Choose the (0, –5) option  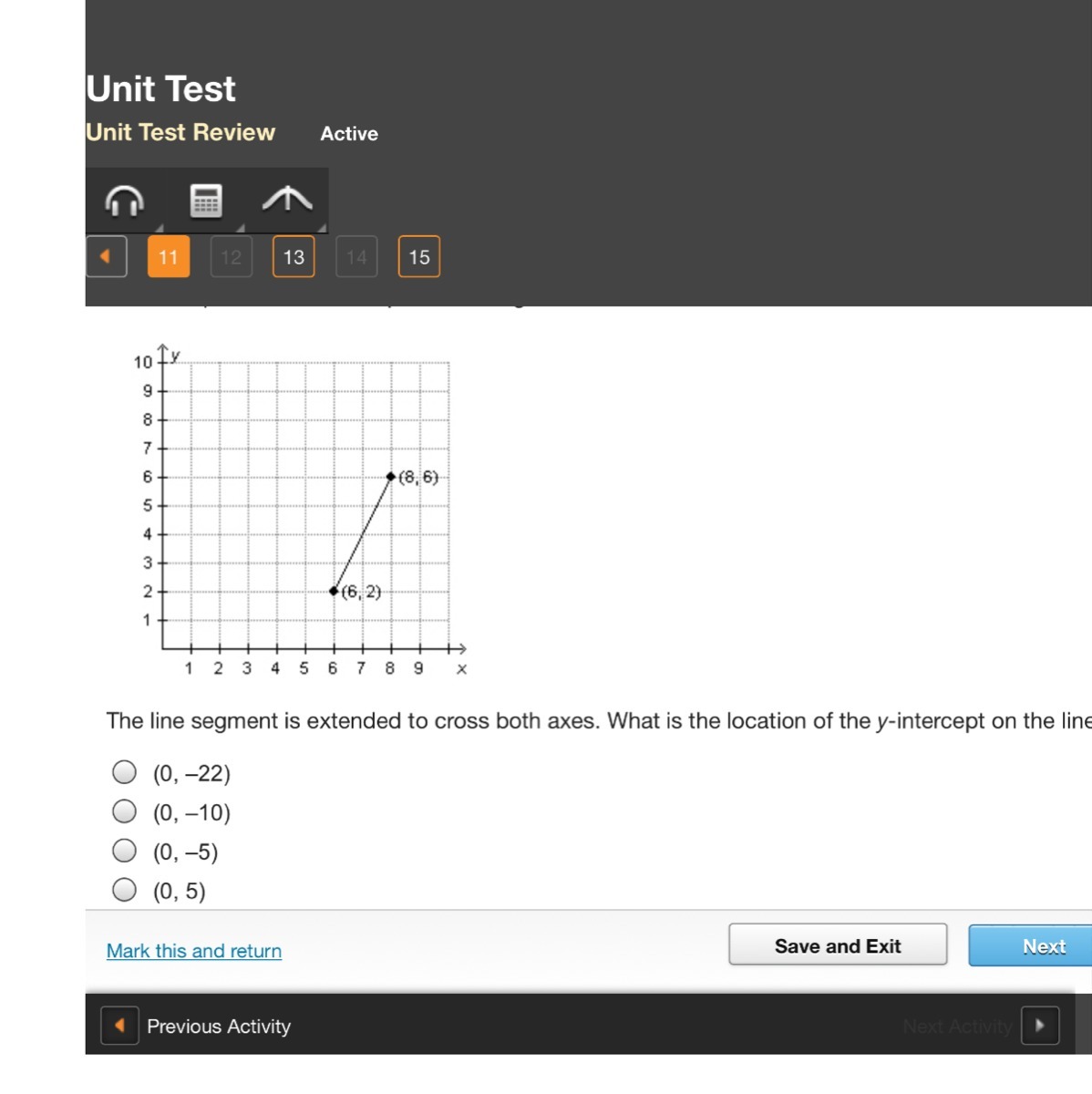tap(125, 851)
